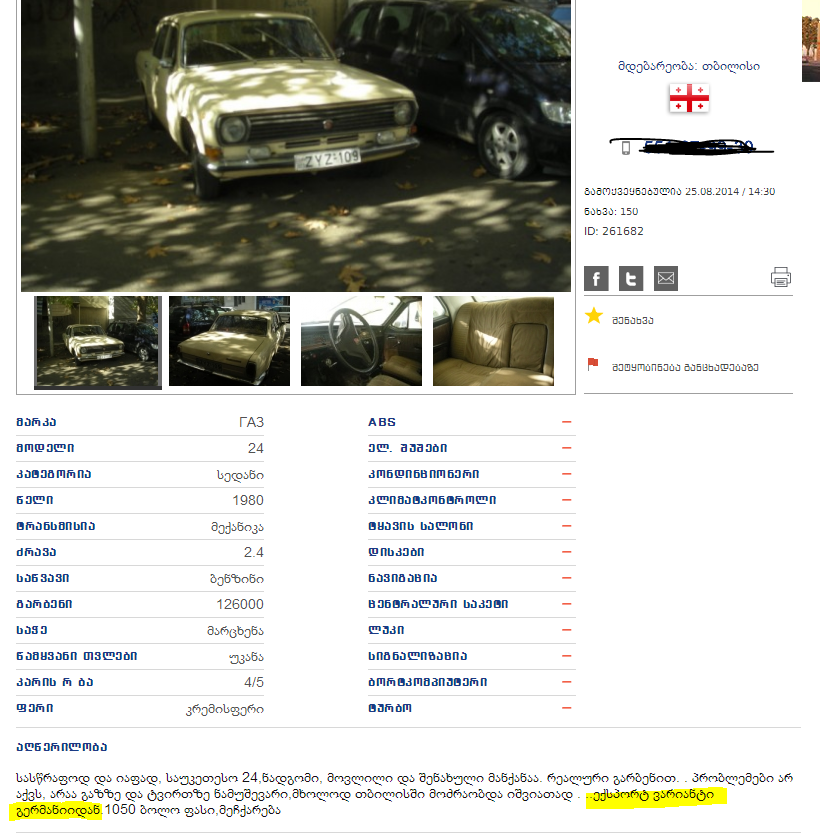This screenshot has height=833, width=820.
Task: Click the transmission value მექანიკა
Action: point(237,527)
